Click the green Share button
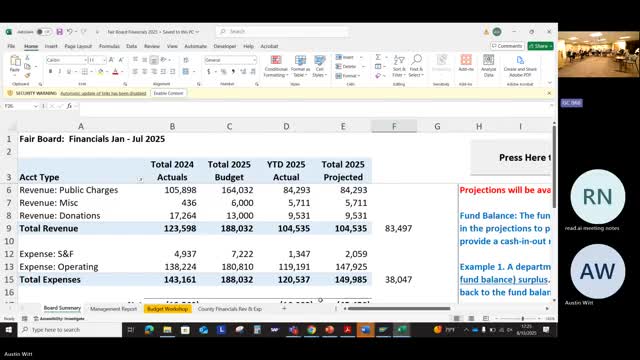The height and width of the screenshot is (360, 640). tap(540, 46)
